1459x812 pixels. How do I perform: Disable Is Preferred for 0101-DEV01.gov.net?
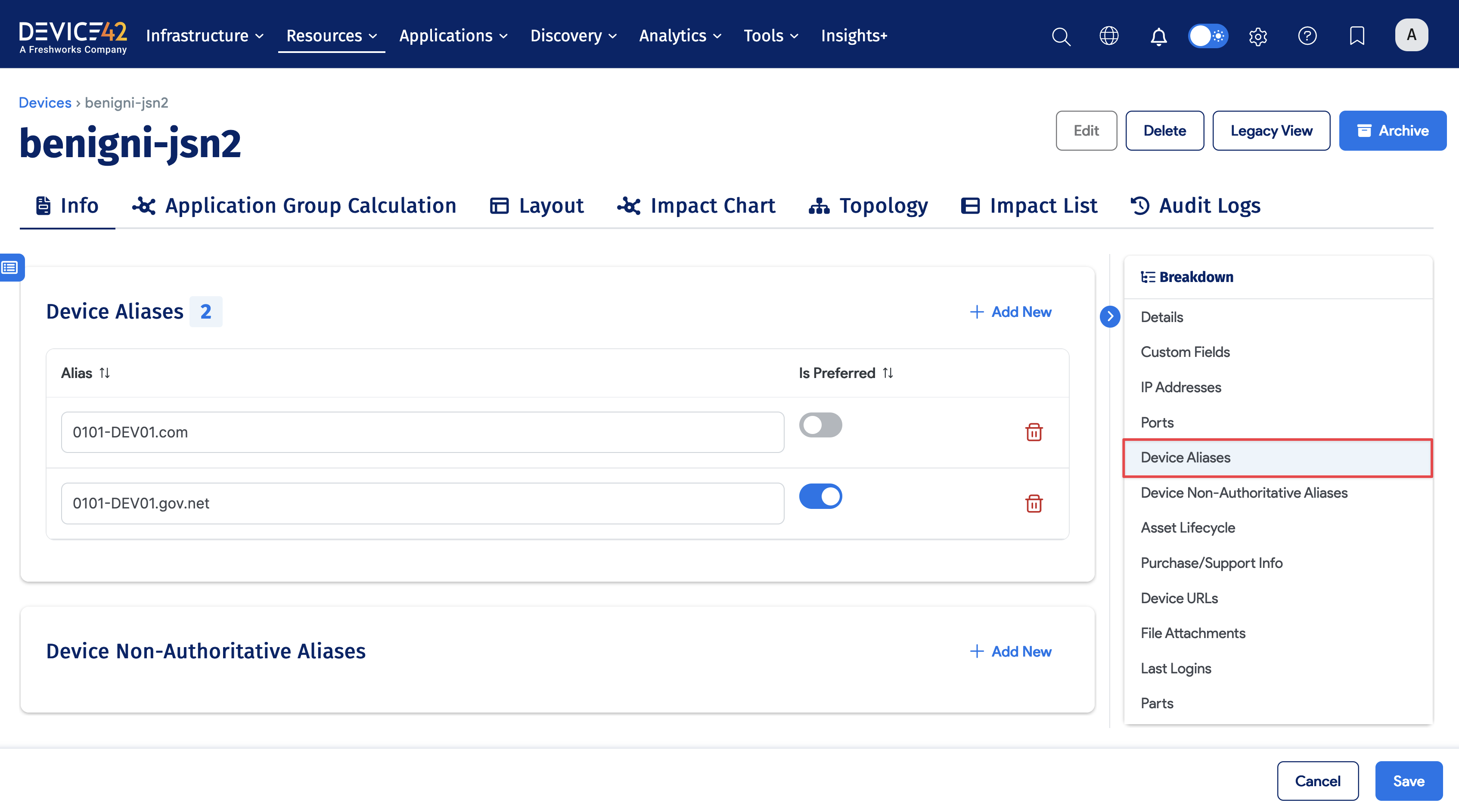[820, 496]
